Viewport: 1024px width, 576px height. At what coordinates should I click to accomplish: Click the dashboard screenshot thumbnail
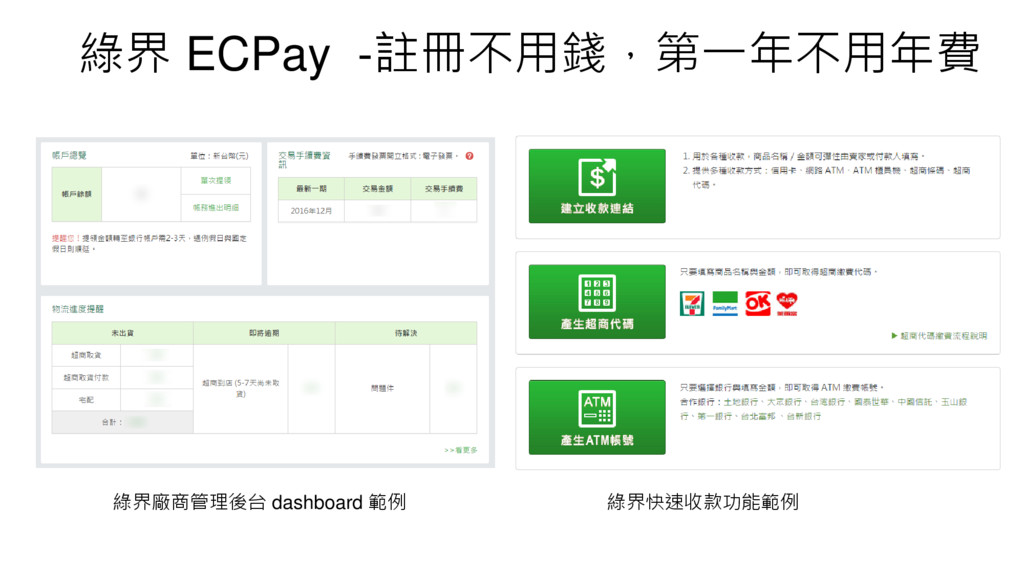pyautogui.click(x=265, y=302)
